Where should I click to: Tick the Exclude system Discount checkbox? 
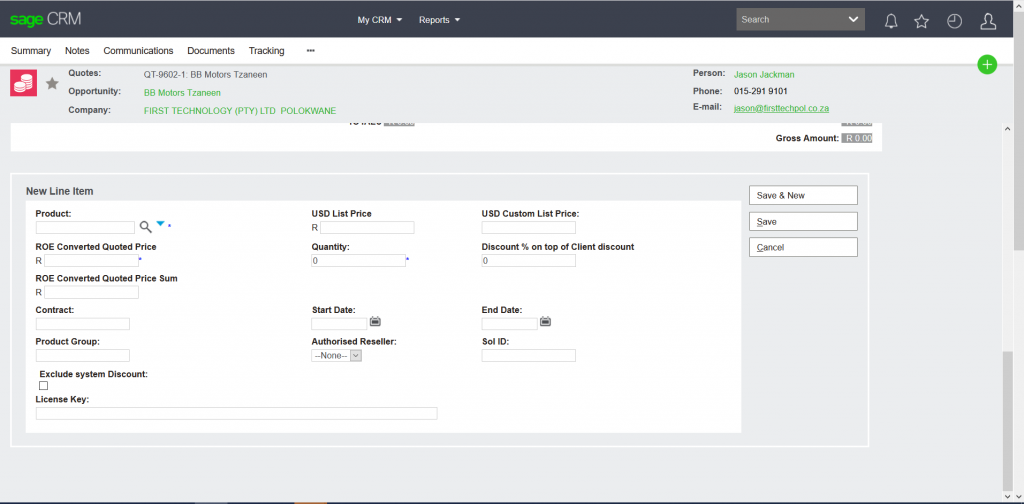point(43,386)
